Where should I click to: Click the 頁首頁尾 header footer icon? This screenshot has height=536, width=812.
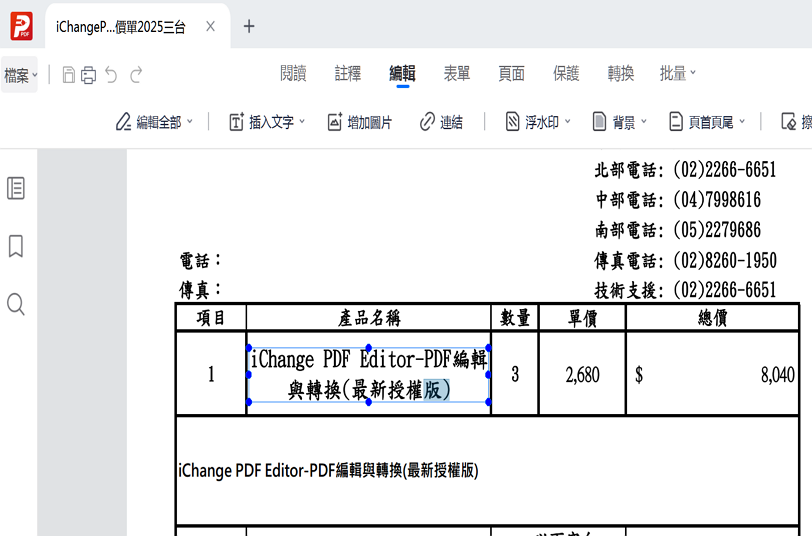[x=676, y=122]
